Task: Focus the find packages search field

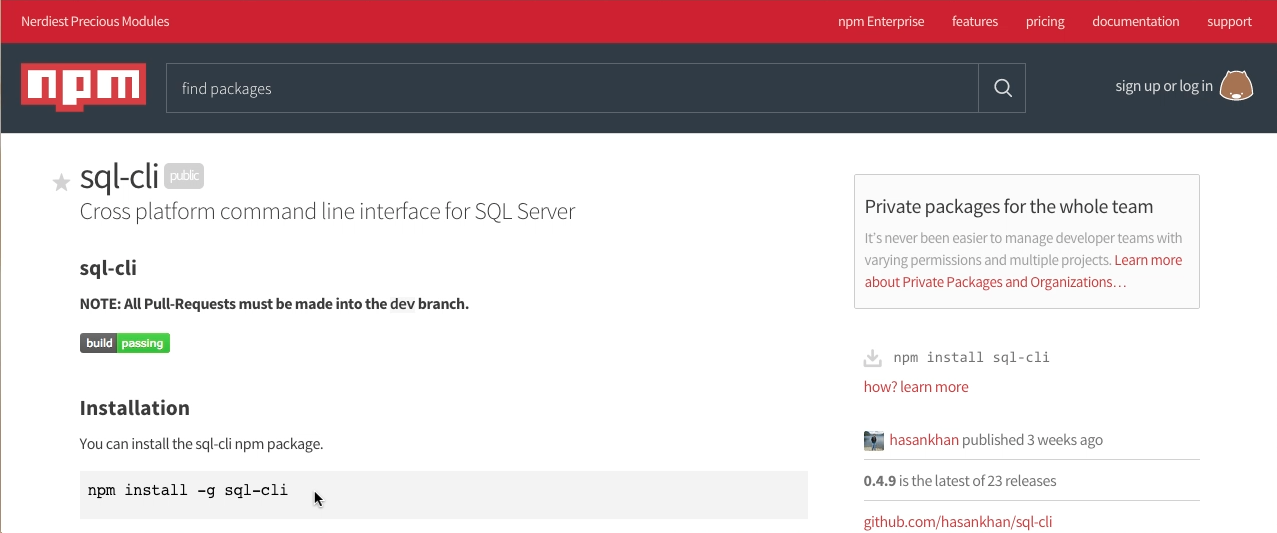Action: pyautogui.click(x=572, y=88)
